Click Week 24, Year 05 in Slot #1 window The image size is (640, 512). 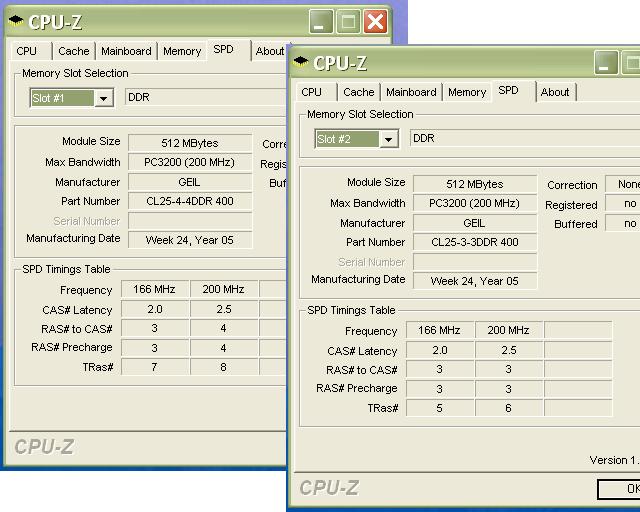pyautogui.click(x=190, y=240)
